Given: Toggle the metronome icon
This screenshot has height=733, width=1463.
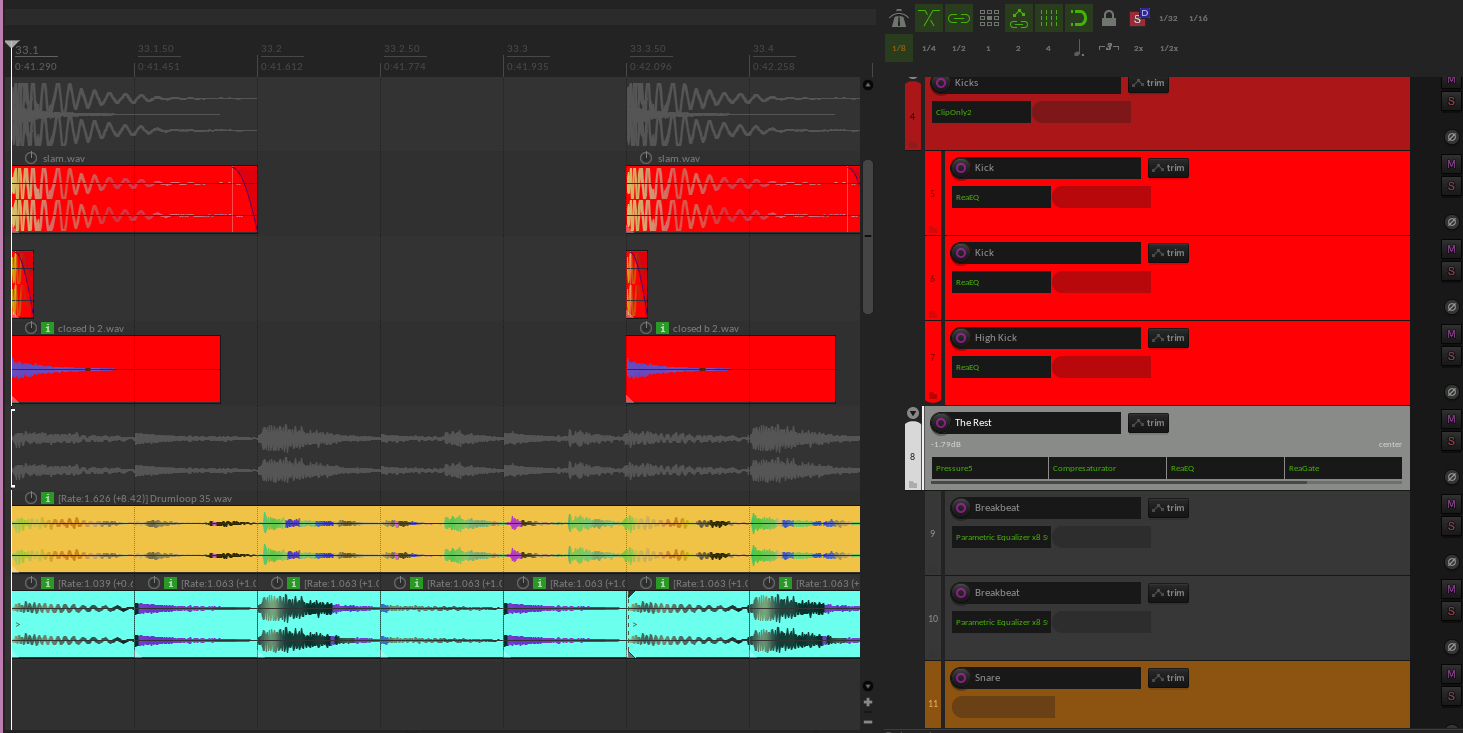Looking at the screenshot, I should click(899, 18).
